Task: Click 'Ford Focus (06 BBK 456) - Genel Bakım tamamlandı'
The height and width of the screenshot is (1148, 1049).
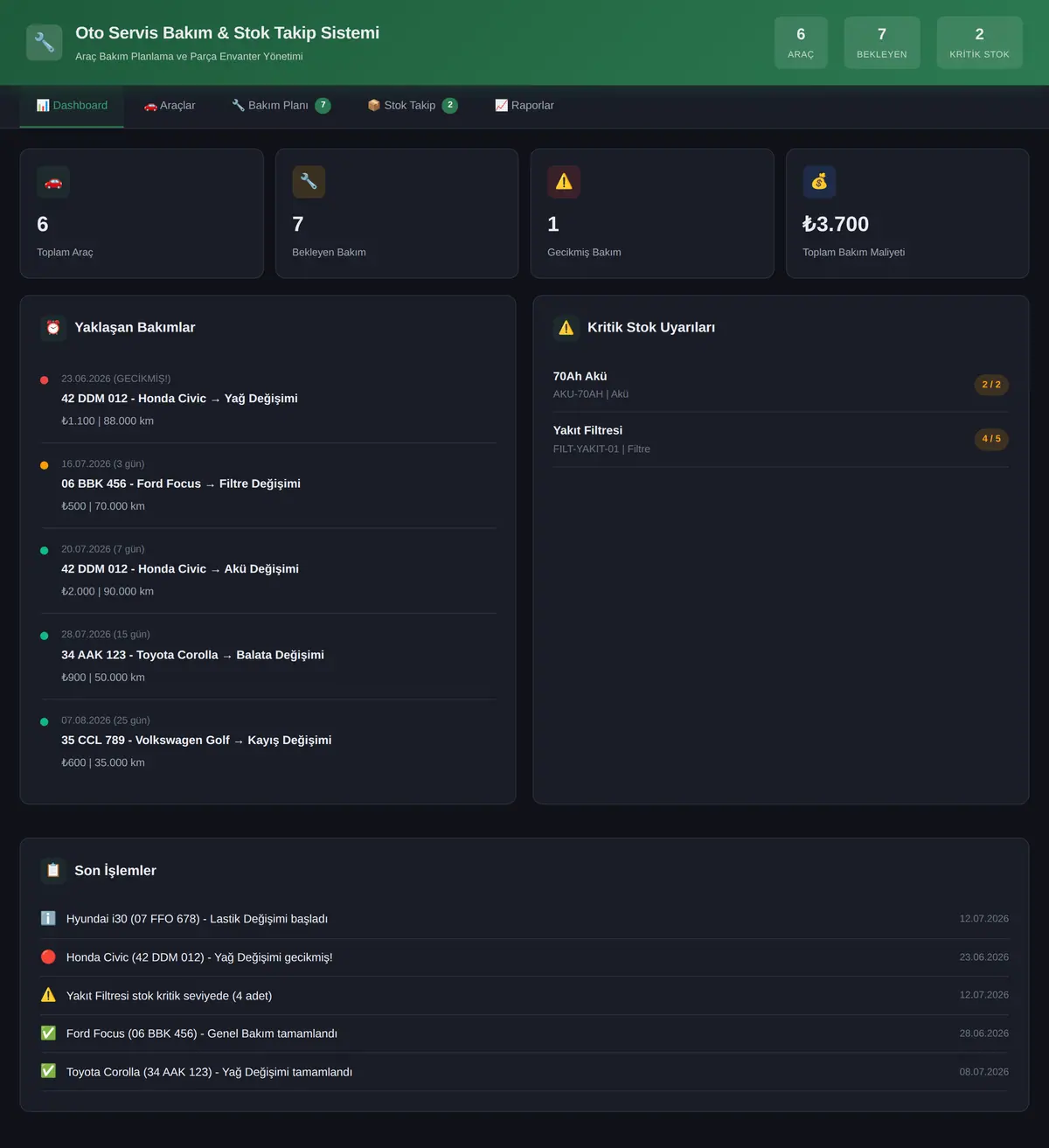Action: (202, 1033)
